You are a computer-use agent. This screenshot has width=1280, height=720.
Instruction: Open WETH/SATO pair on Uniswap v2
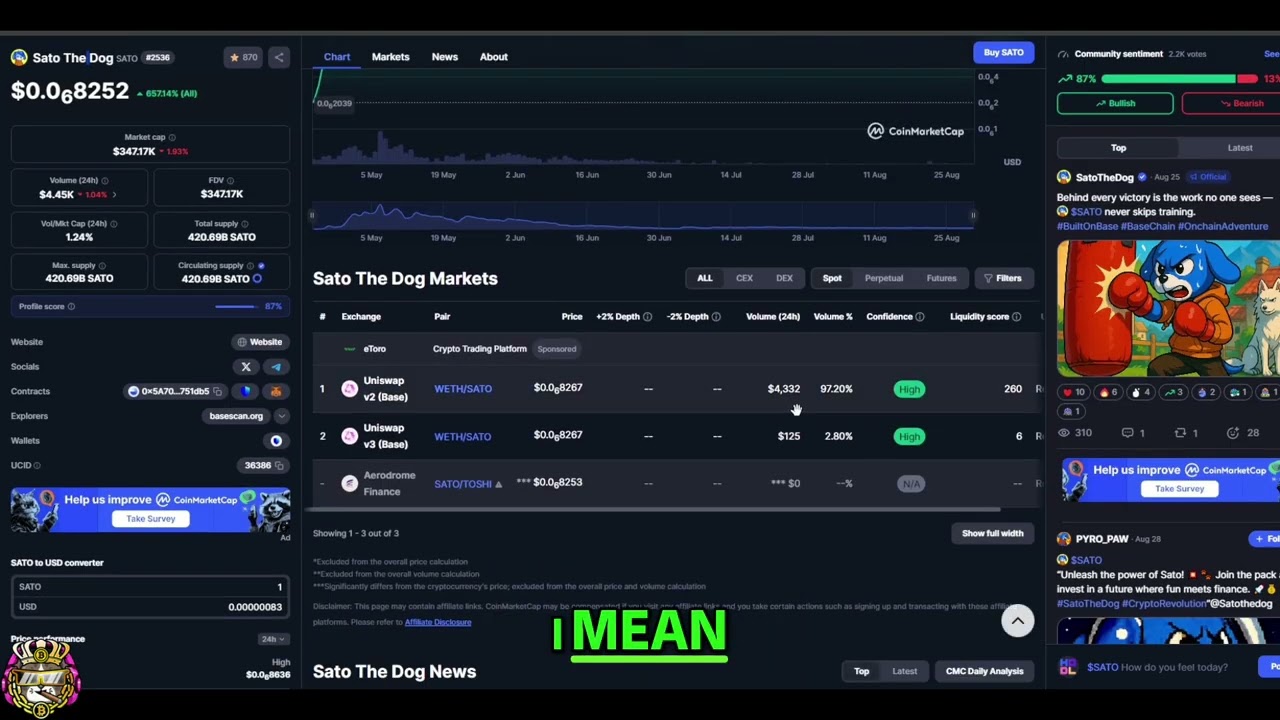[x=463, y=389]
